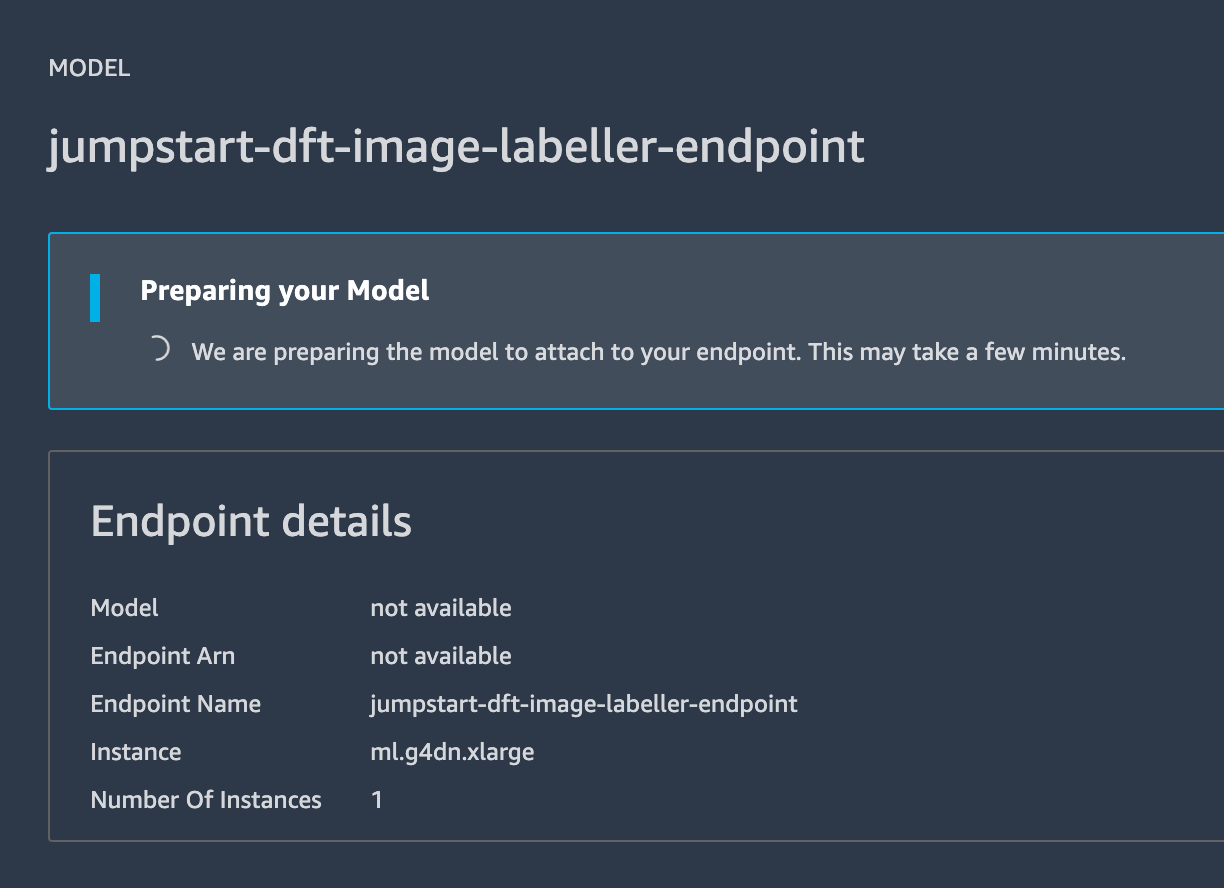The image size is (1224, 888).
Task: Click the Endpoint Name label
Action: 176,703
